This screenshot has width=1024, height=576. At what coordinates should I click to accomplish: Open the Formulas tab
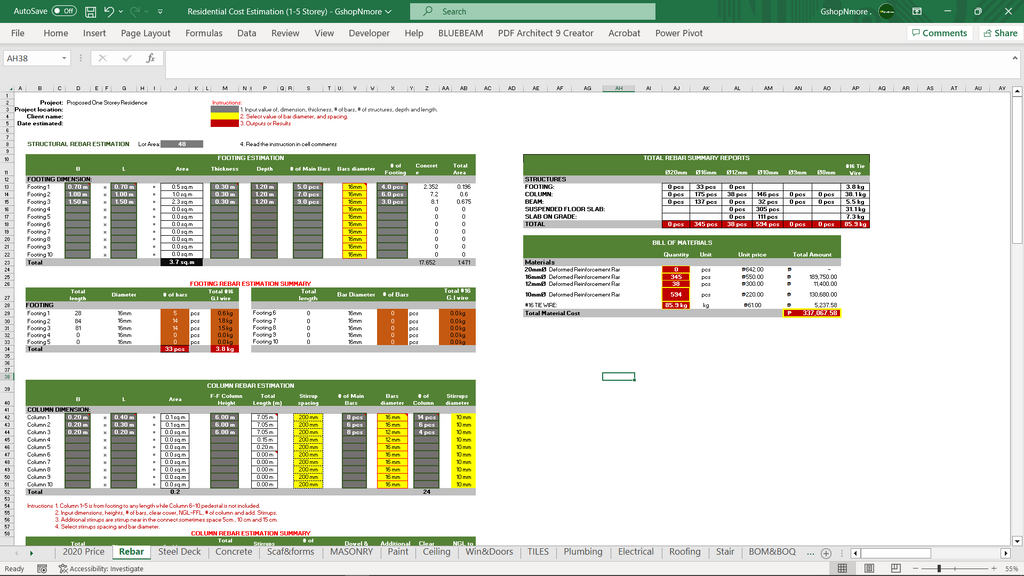[203, 33]
